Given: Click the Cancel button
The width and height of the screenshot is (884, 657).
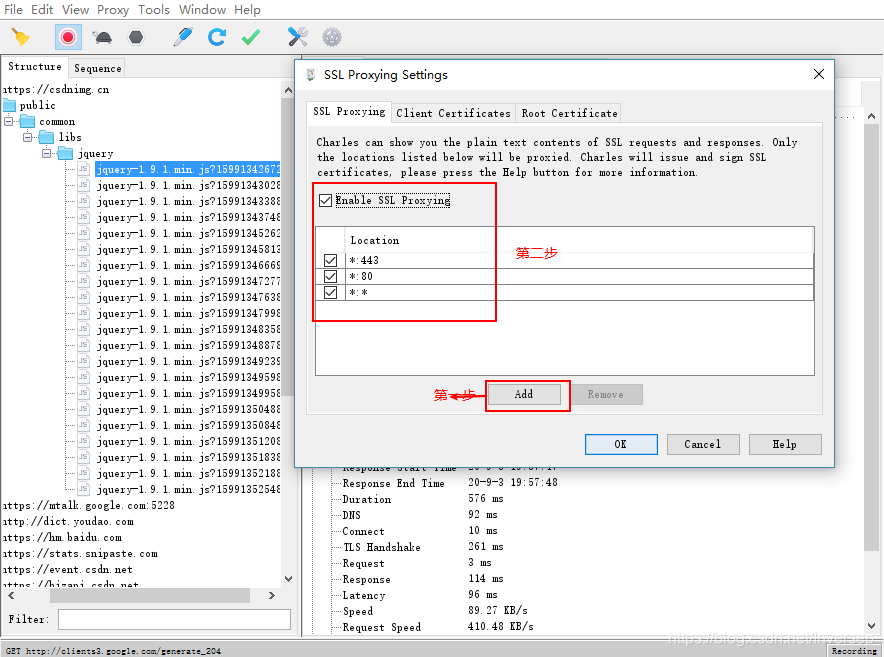Looking at the screenshot, I should click(702, 444).
